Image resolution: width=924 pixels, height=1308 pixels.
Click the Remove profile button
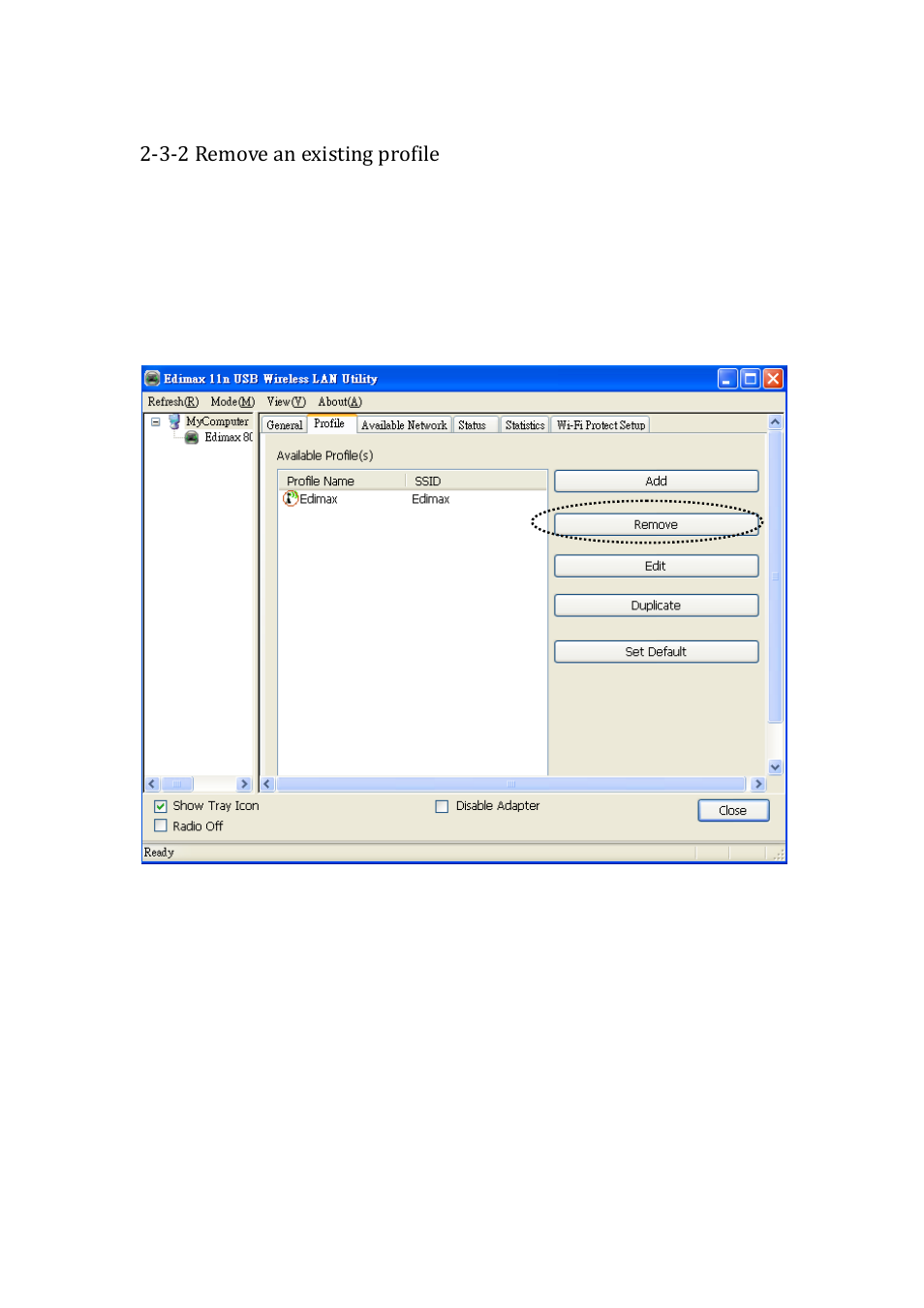click(656, 525)
